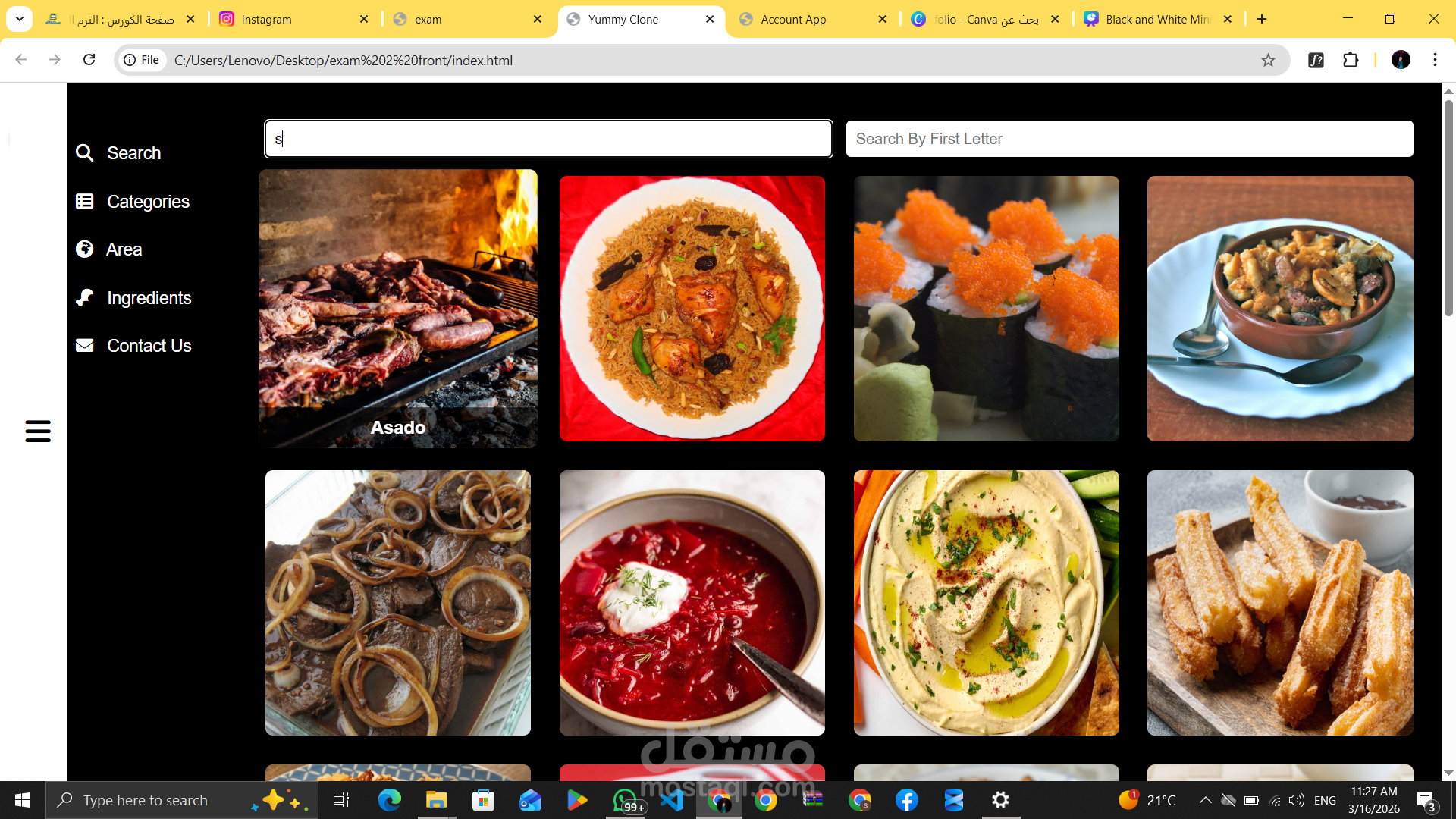The width and height of the screenshot is (1456, 819).
Task: Reload the current page
Action: tap(89, 60)
